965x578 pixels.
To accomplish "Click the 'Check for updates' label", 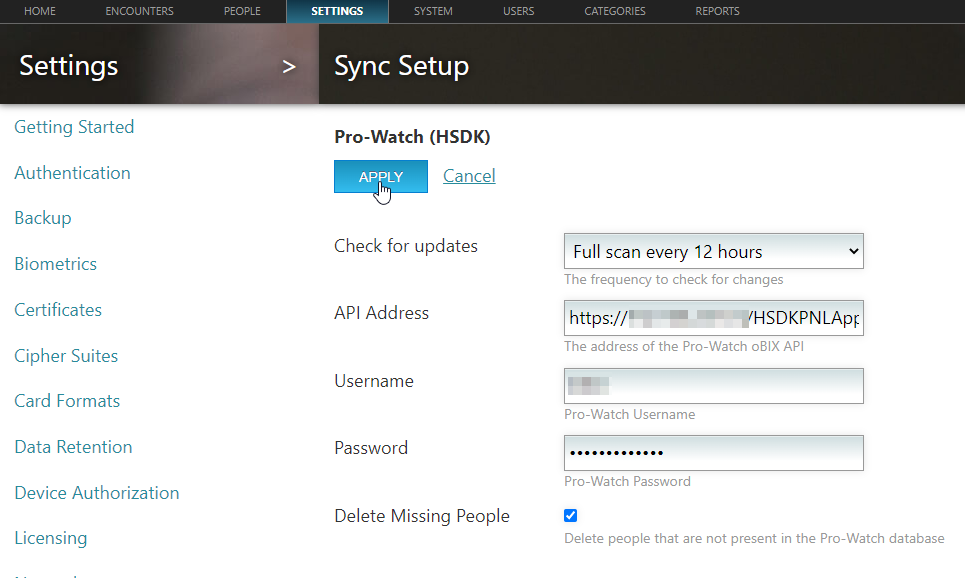I will [406, 246].
